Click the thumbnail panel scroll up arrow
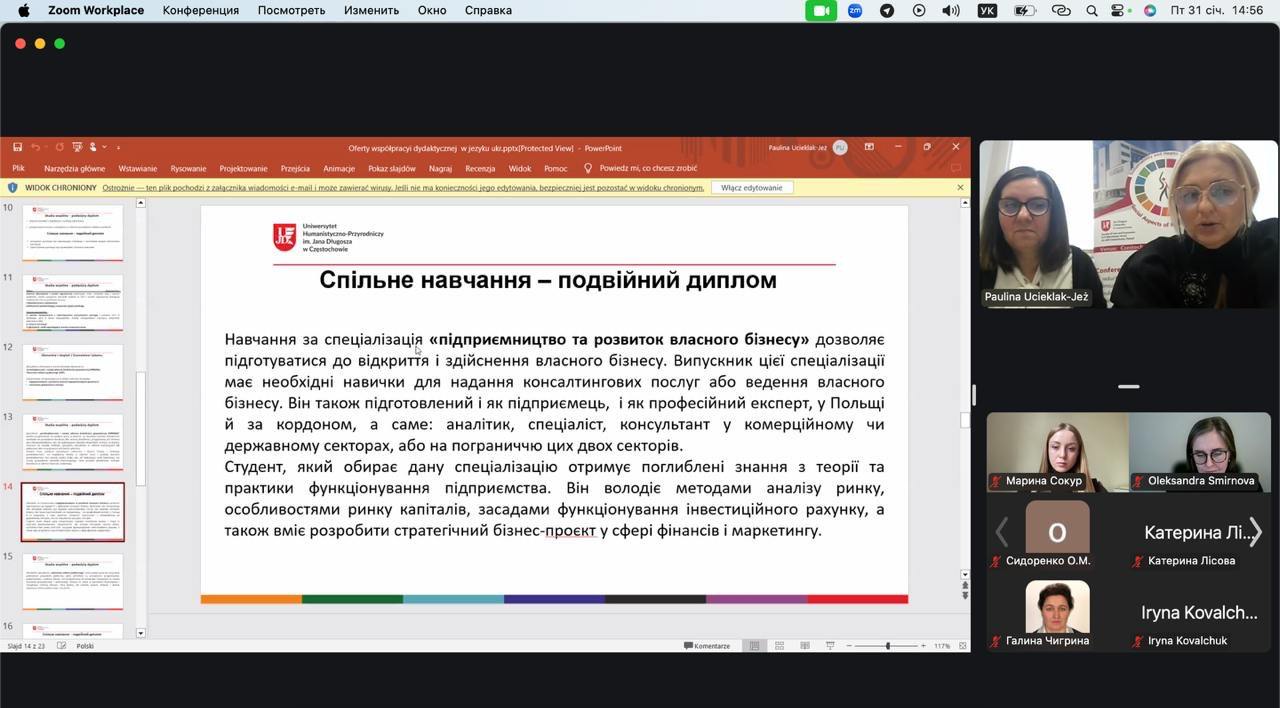 [x=140, y=203]
